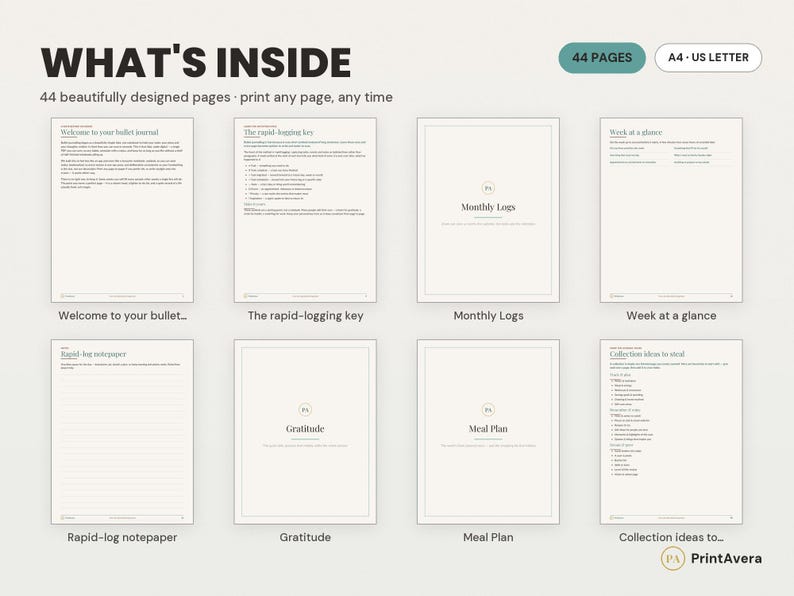Click the PrintAvera brand name text
Image resolution: width=794 pixels, height=596 pixels.
[x=726, y=559]
